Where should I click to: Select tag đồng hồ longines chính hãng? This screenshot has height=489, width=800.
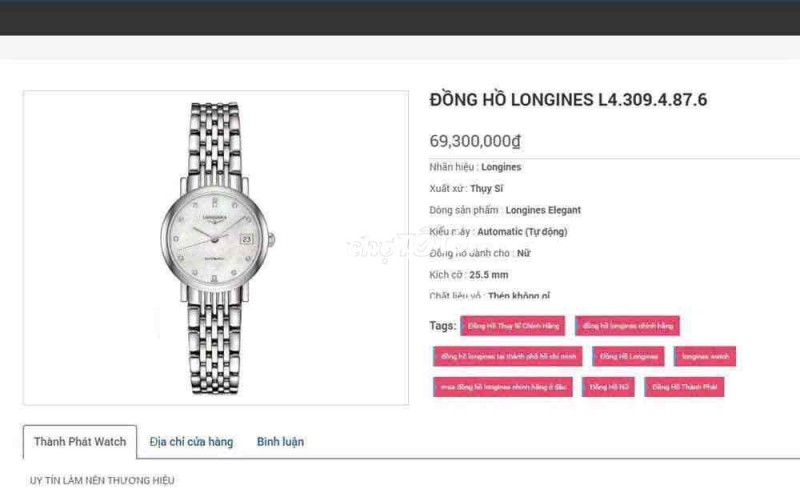click(628, 326)
